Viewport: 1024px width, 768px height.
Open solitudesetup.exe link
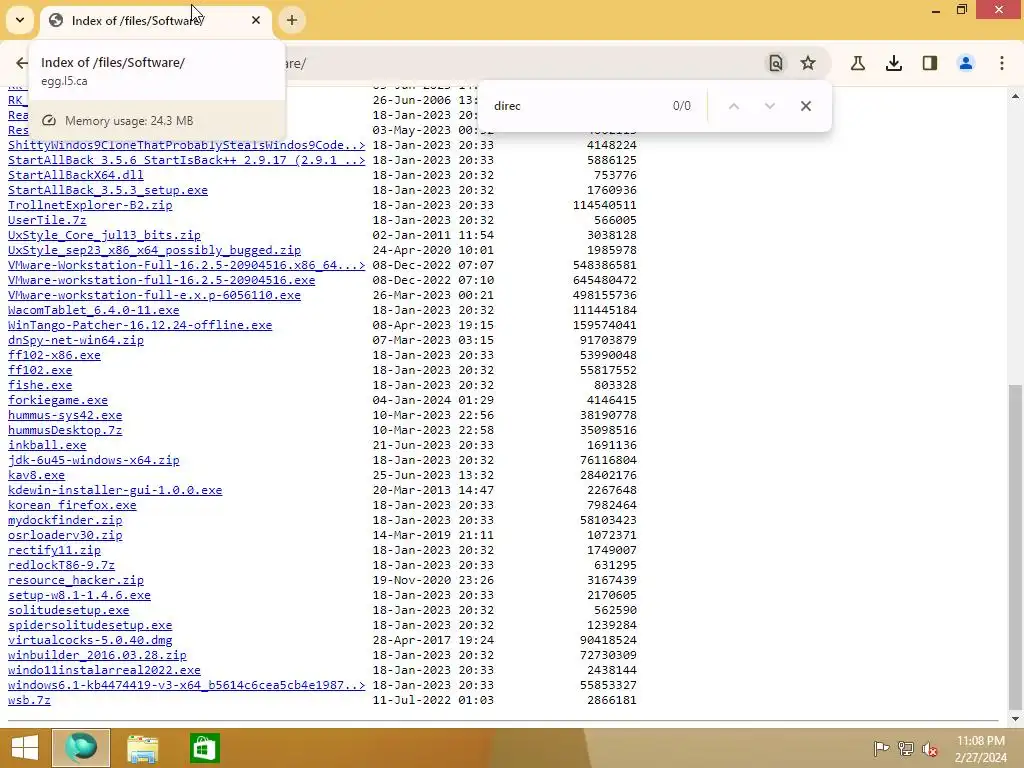pyautogui.click(x=69, y=611)
